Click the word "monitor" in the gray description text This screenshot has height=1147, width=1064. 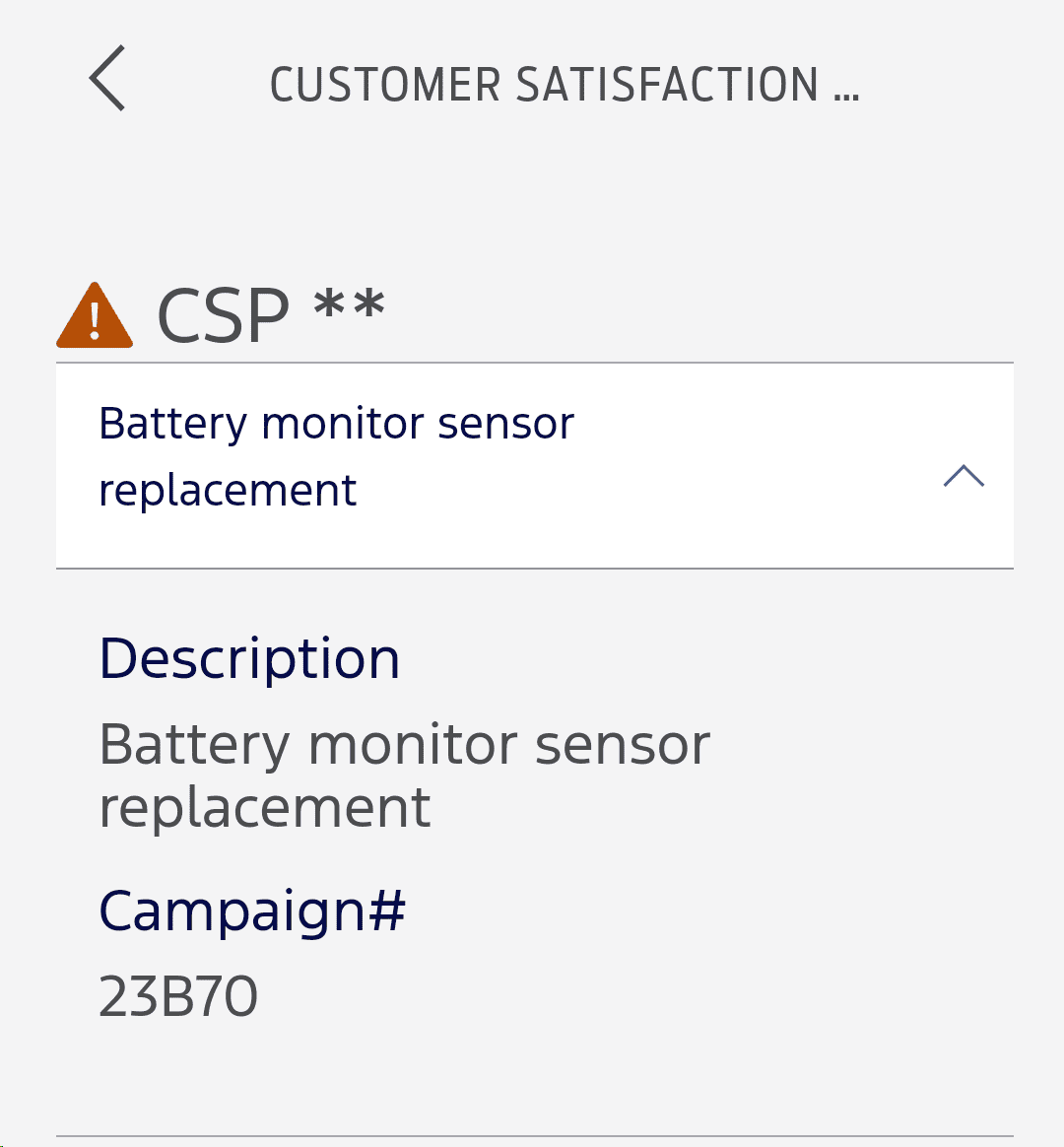tap(412, 745)
